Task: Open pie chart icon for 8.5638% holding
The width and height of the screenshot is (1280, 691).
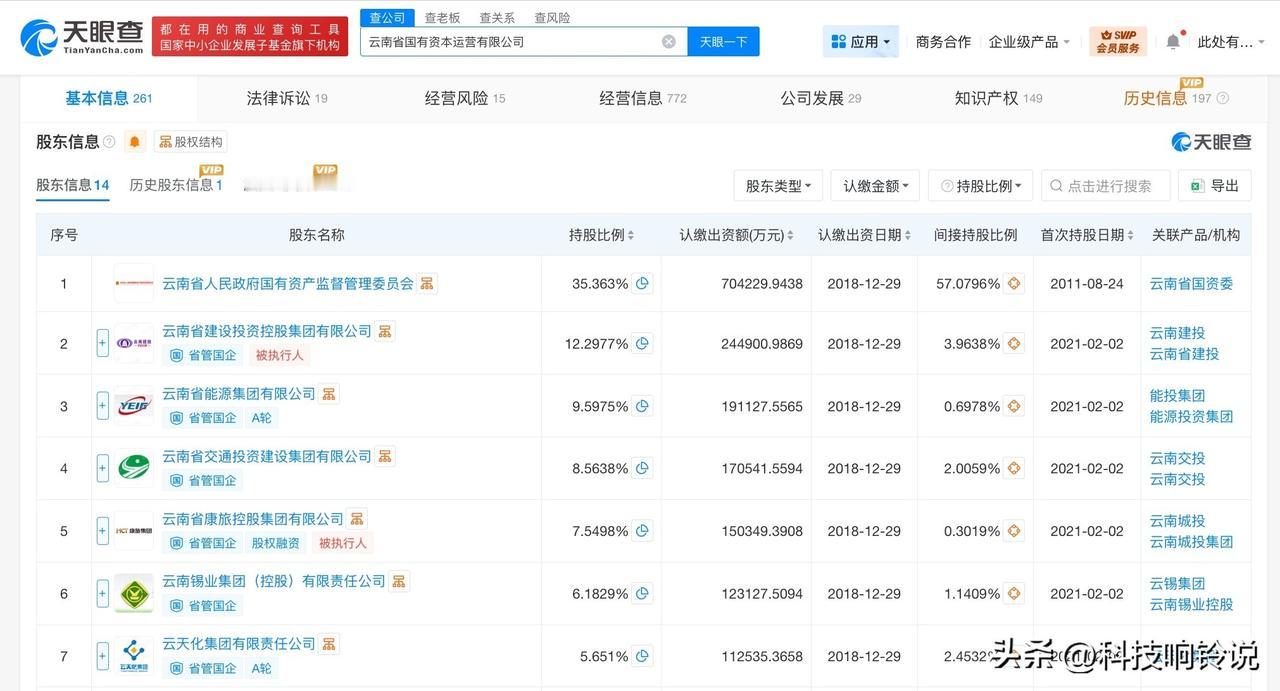Action: click(643, 469)
